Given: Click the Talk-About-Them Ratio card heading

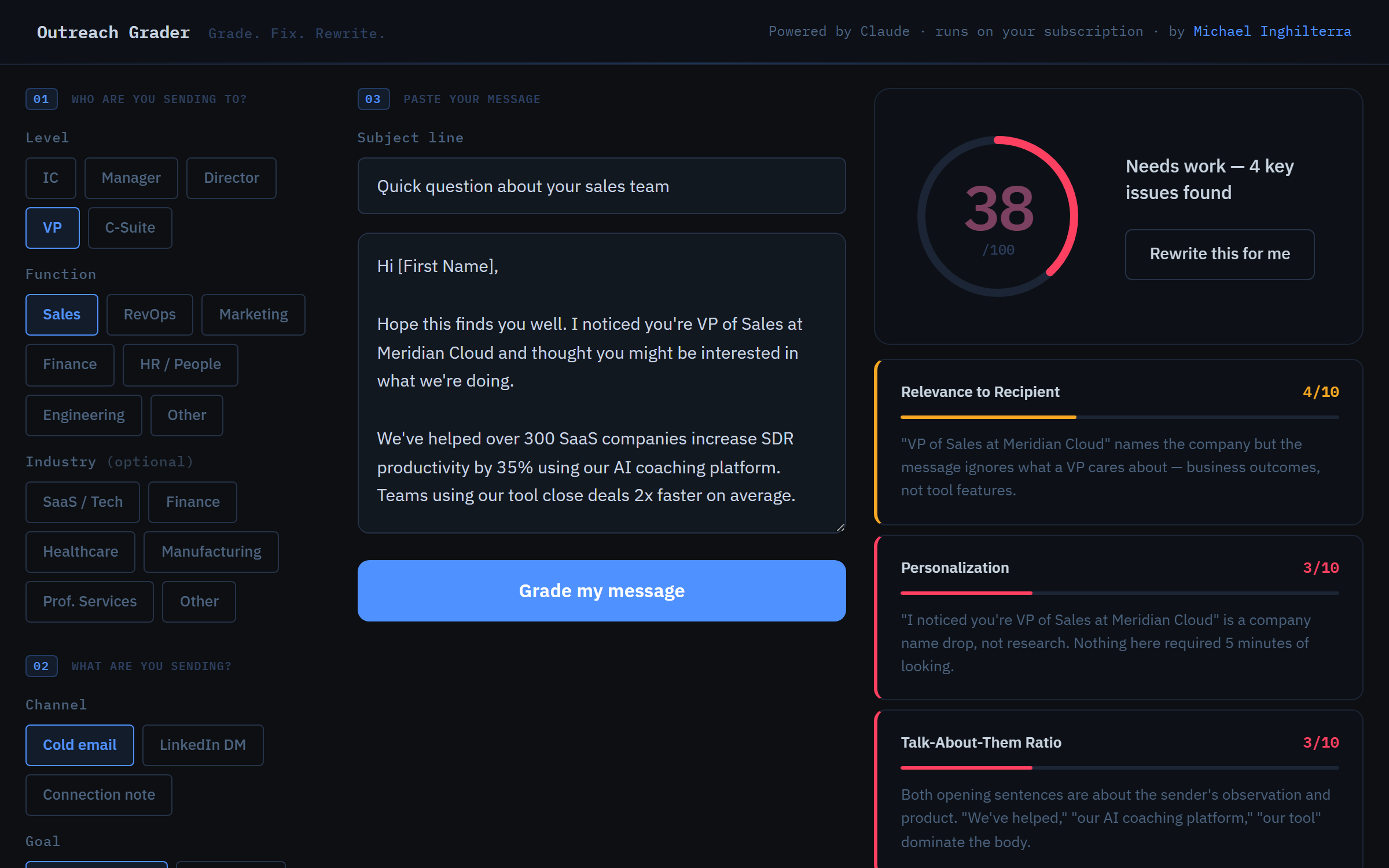Looking at the screenshot, I should (x=981, y=742).
